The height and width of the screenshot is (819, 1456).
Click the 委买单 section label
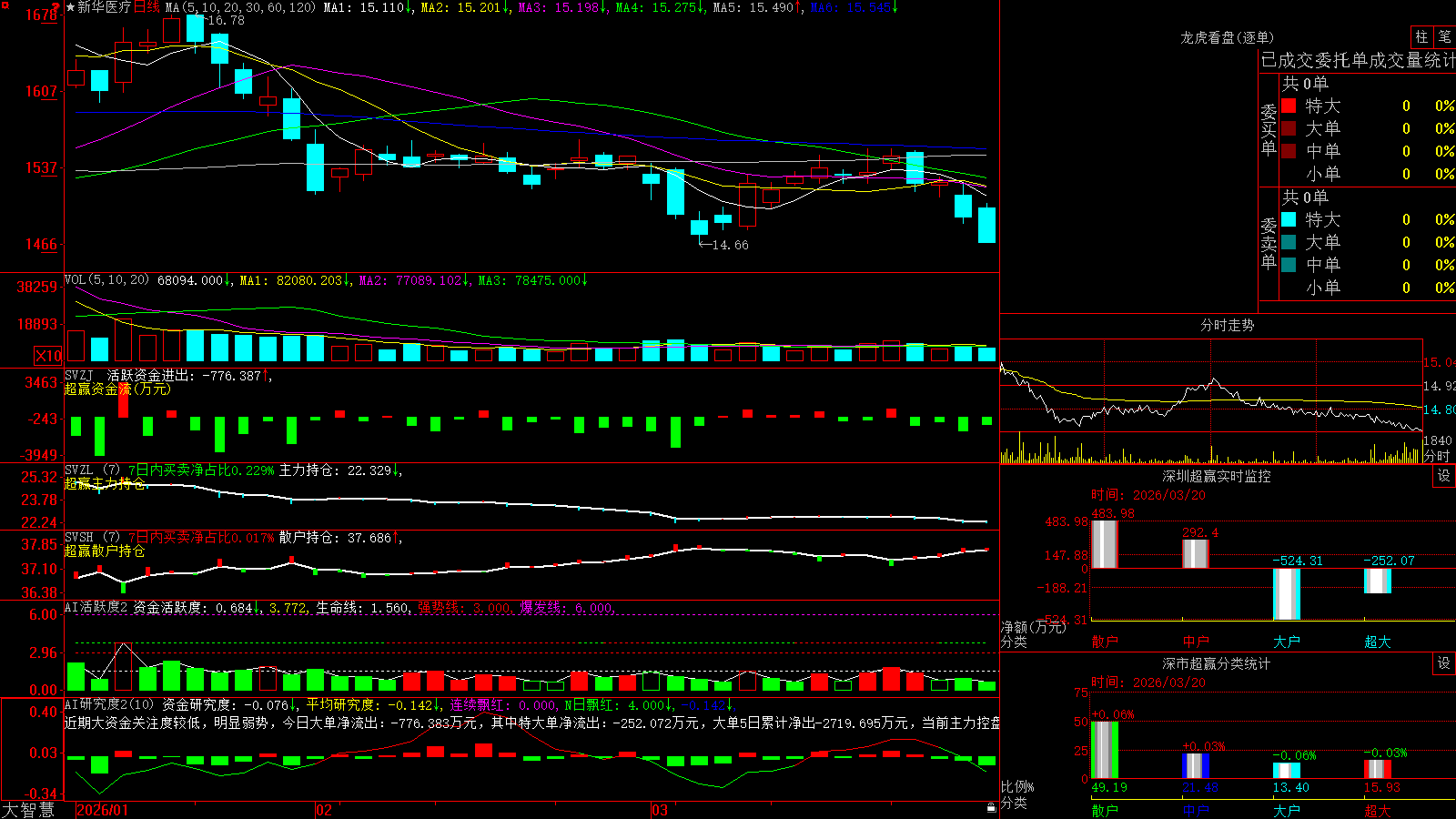[x=1269, y=129]
